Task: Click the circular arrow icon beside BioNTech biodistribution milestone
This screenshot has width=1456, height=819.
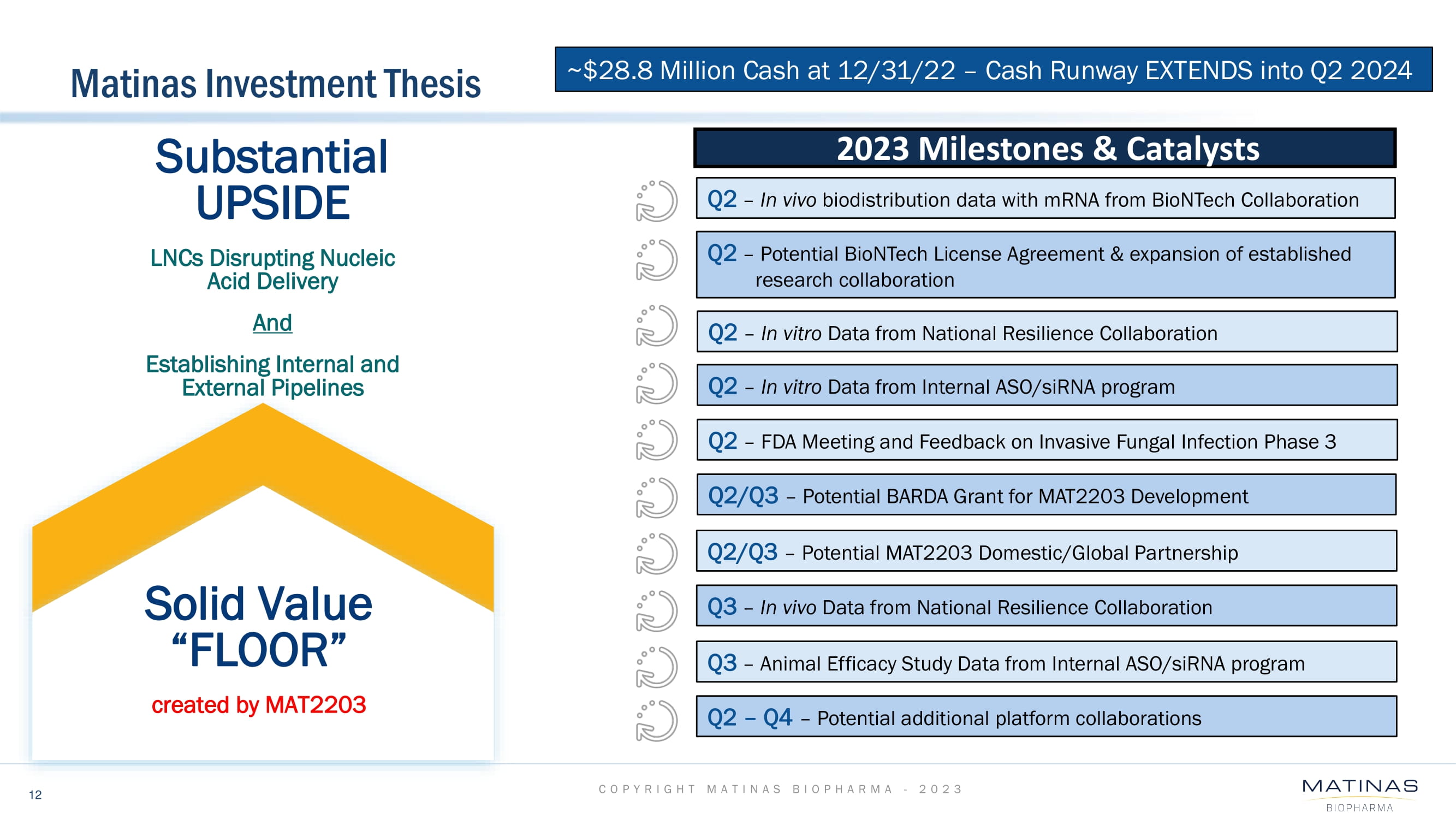Action: pyautogui.click(x=656, y=201)
